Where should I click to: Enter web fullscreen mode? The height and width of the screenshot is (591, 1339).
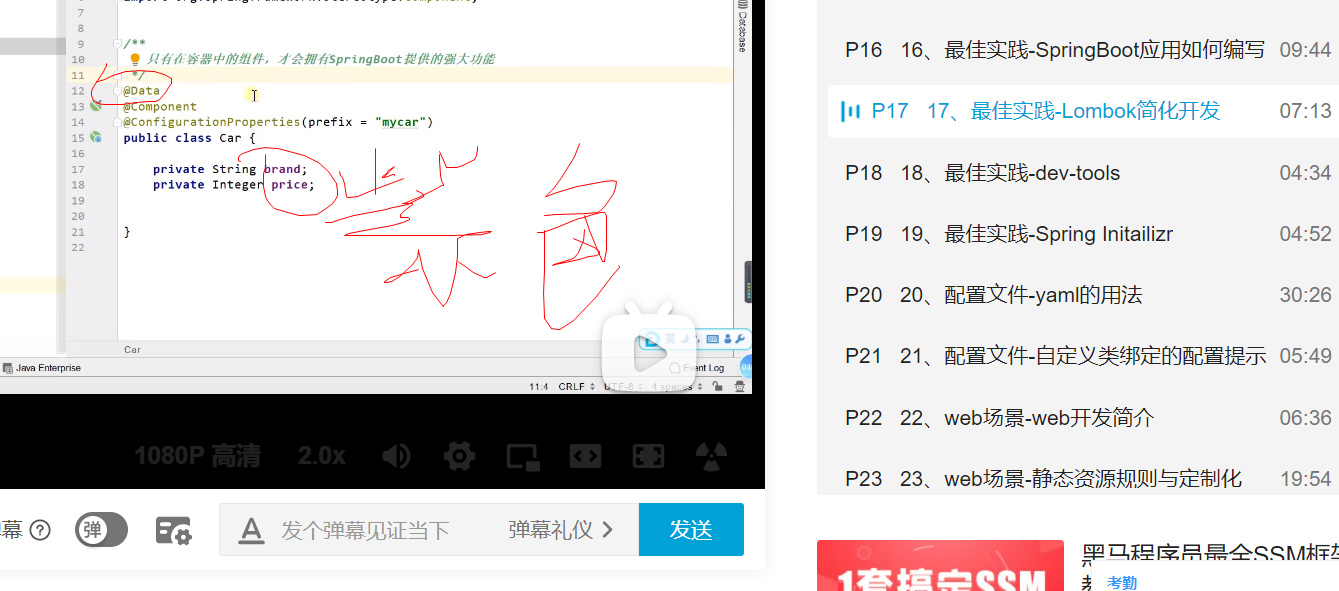click(648, 457)
